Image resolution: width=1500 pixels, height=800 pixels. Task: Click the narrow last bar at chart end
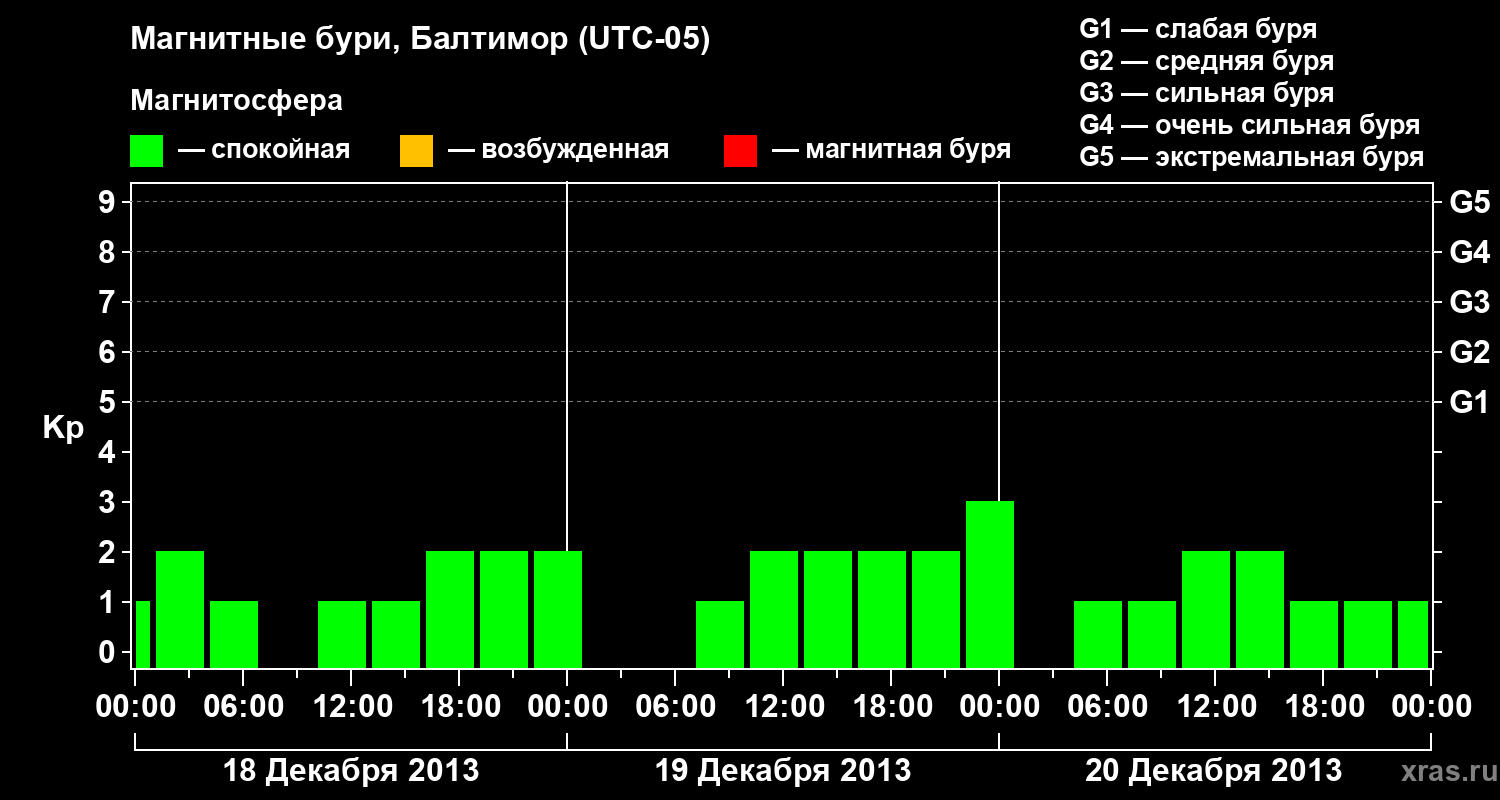click(1413, 634)
